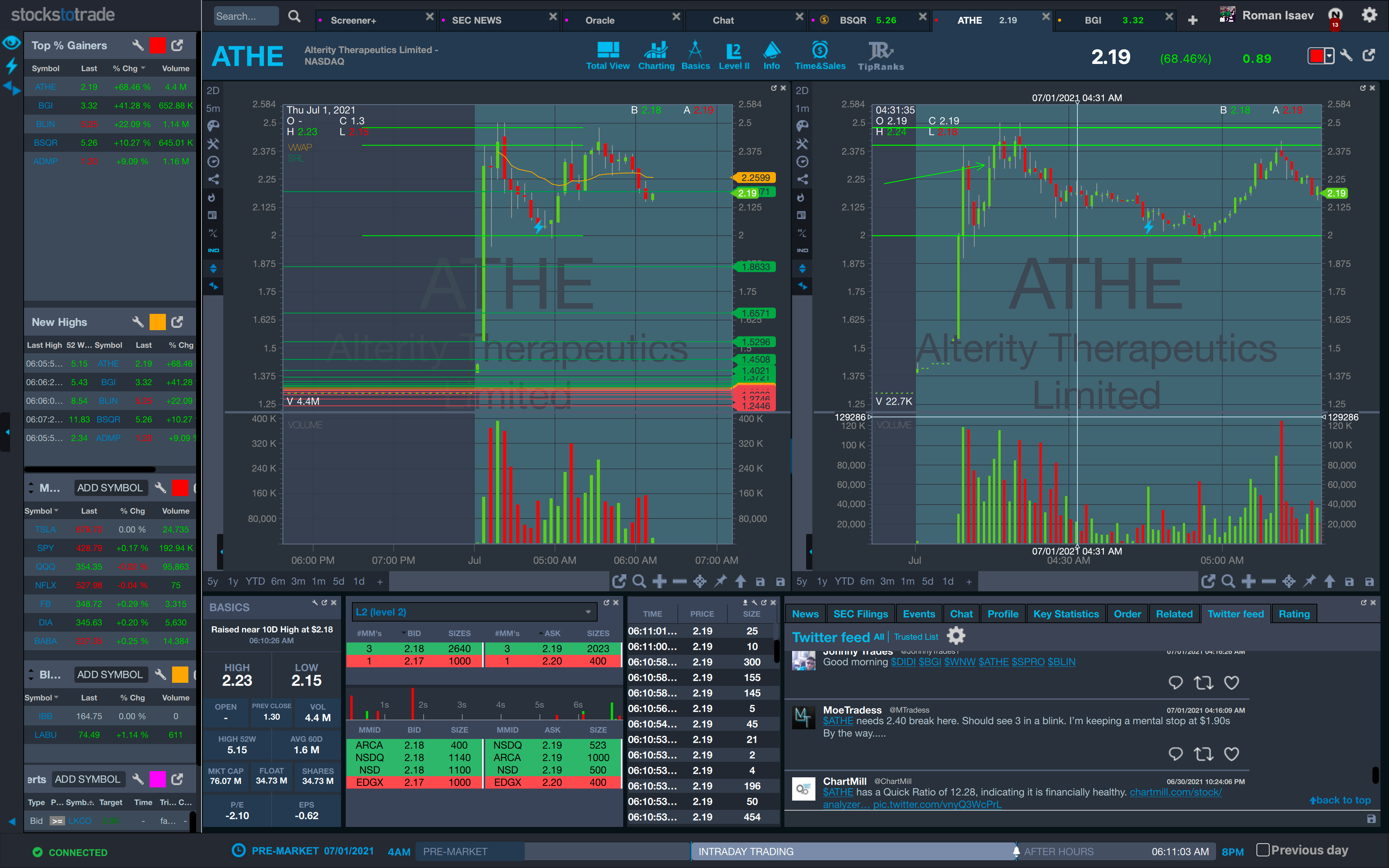Toggle the eye visibility sidebar icon
Viewport: 1389px width, 868px height.
12,43
